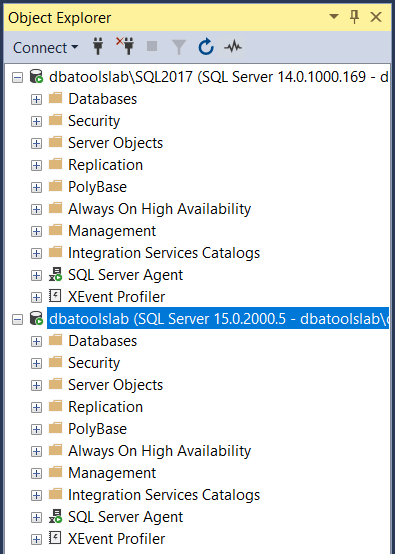Collapse the dbatoolslab\SQL2017 server node
The height and width of the screenshot is (554, 395).
point(17,77)
